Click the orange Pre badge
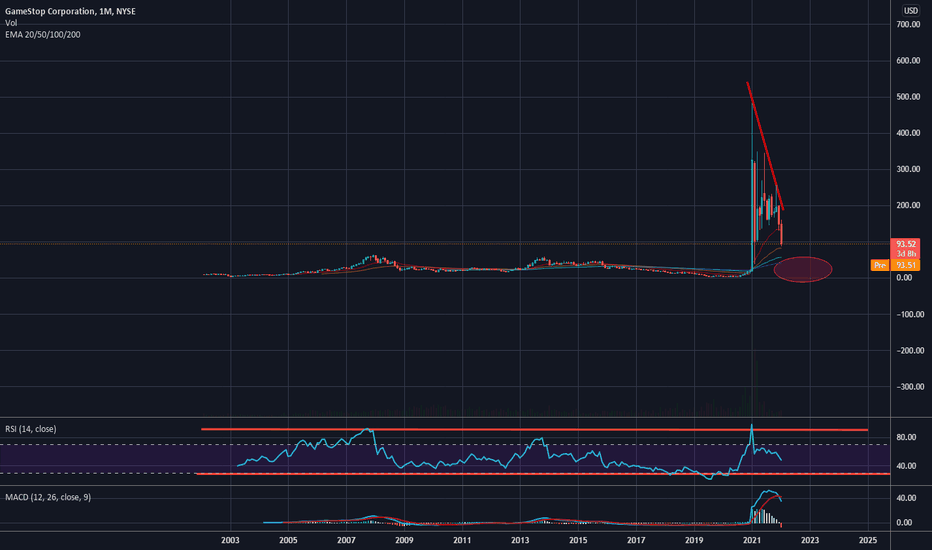Screen dimensions: 932x550 pyautogui.click(x=880, y=265)
